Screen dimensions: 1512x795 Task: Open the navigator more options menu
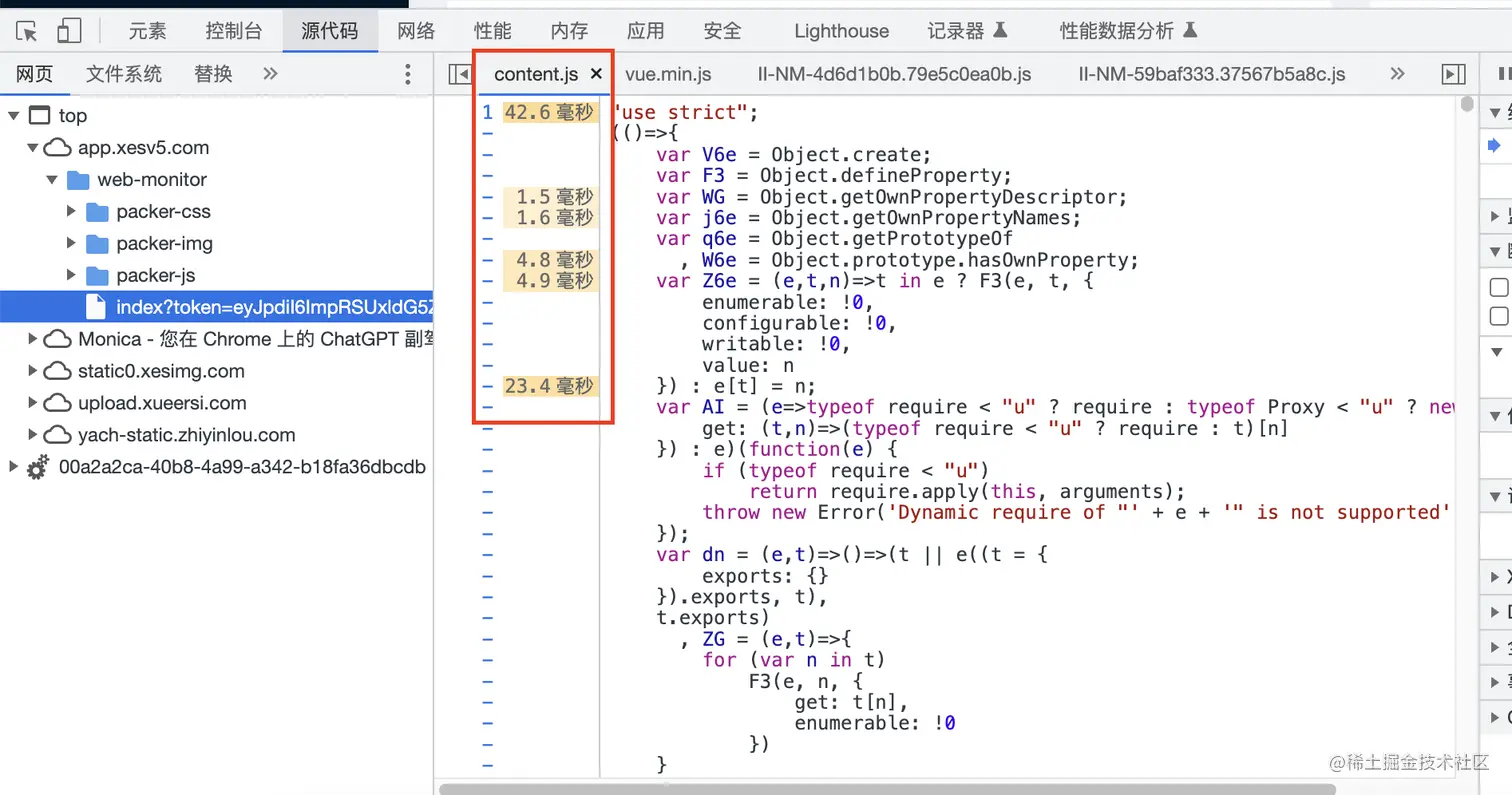pyautogui.click(x=407, y=74)
